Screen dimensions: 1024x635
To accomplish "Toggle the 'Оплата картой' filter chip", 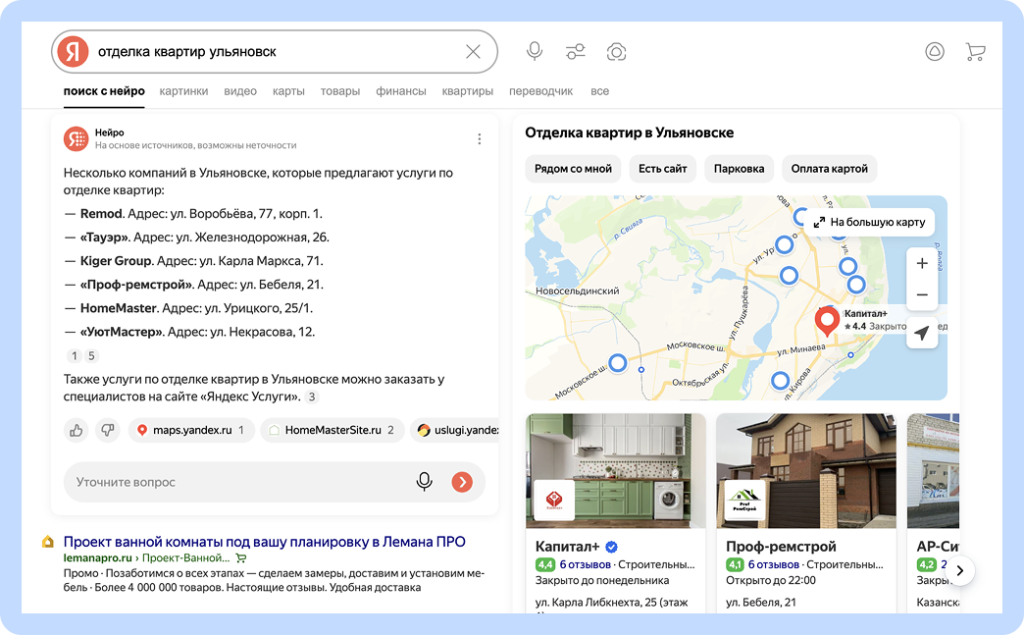I will coord(829,169).
